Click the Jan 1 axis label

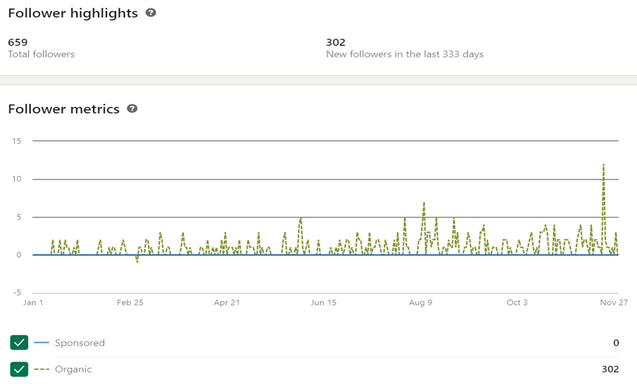33,302
